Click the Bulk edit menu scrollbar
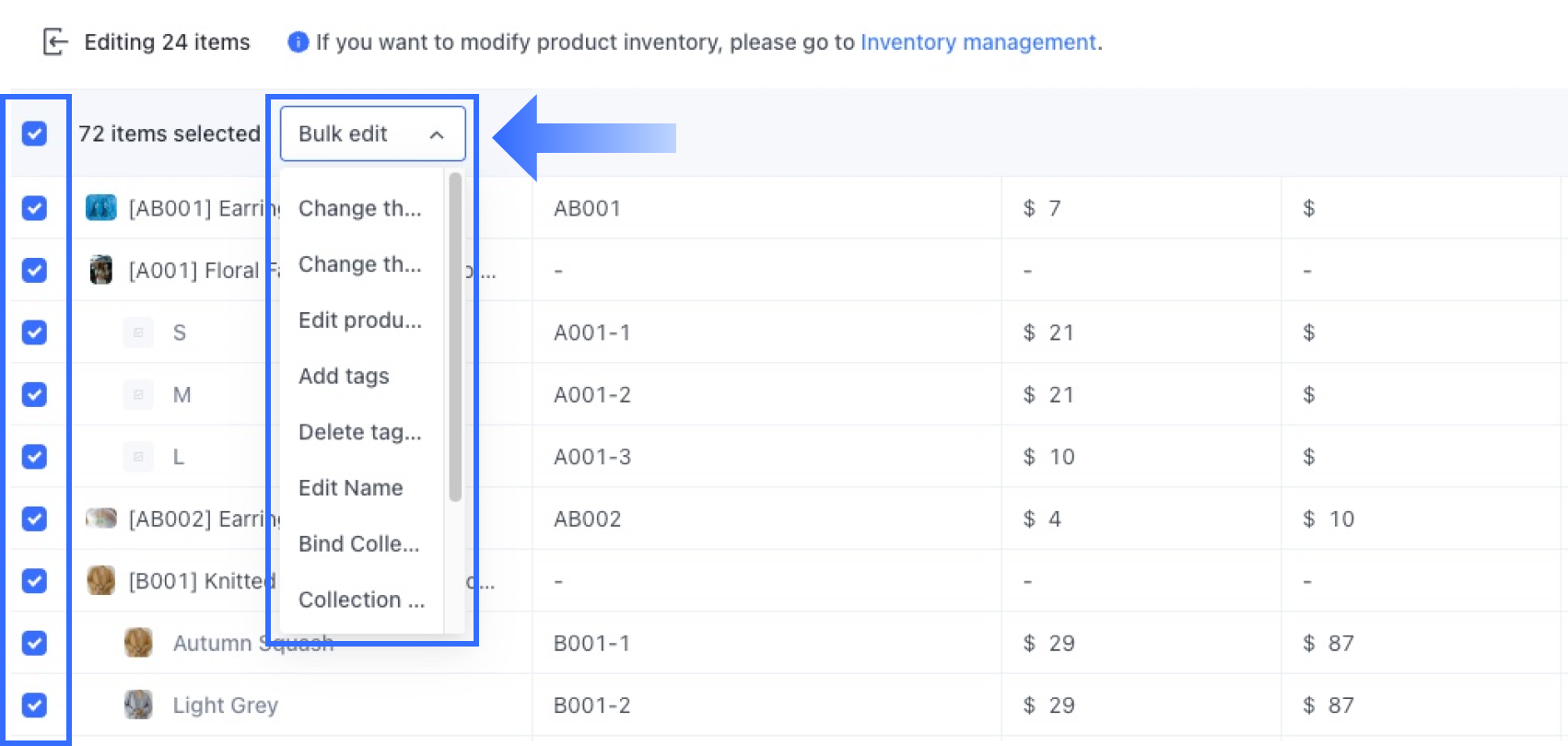 tap(455, 337)
